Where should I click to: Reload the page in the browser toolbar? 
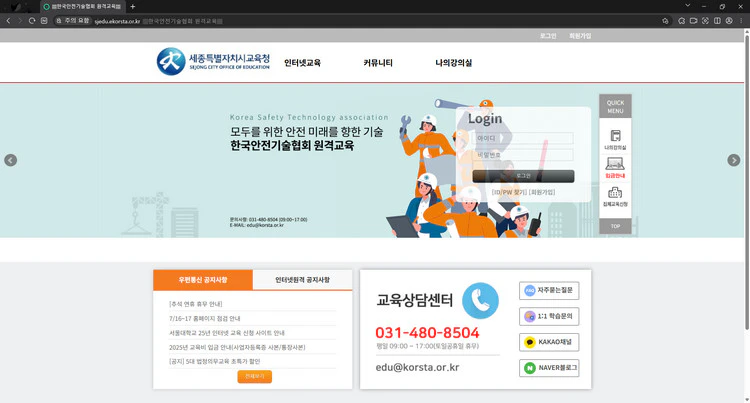click(x=32, y=20)
